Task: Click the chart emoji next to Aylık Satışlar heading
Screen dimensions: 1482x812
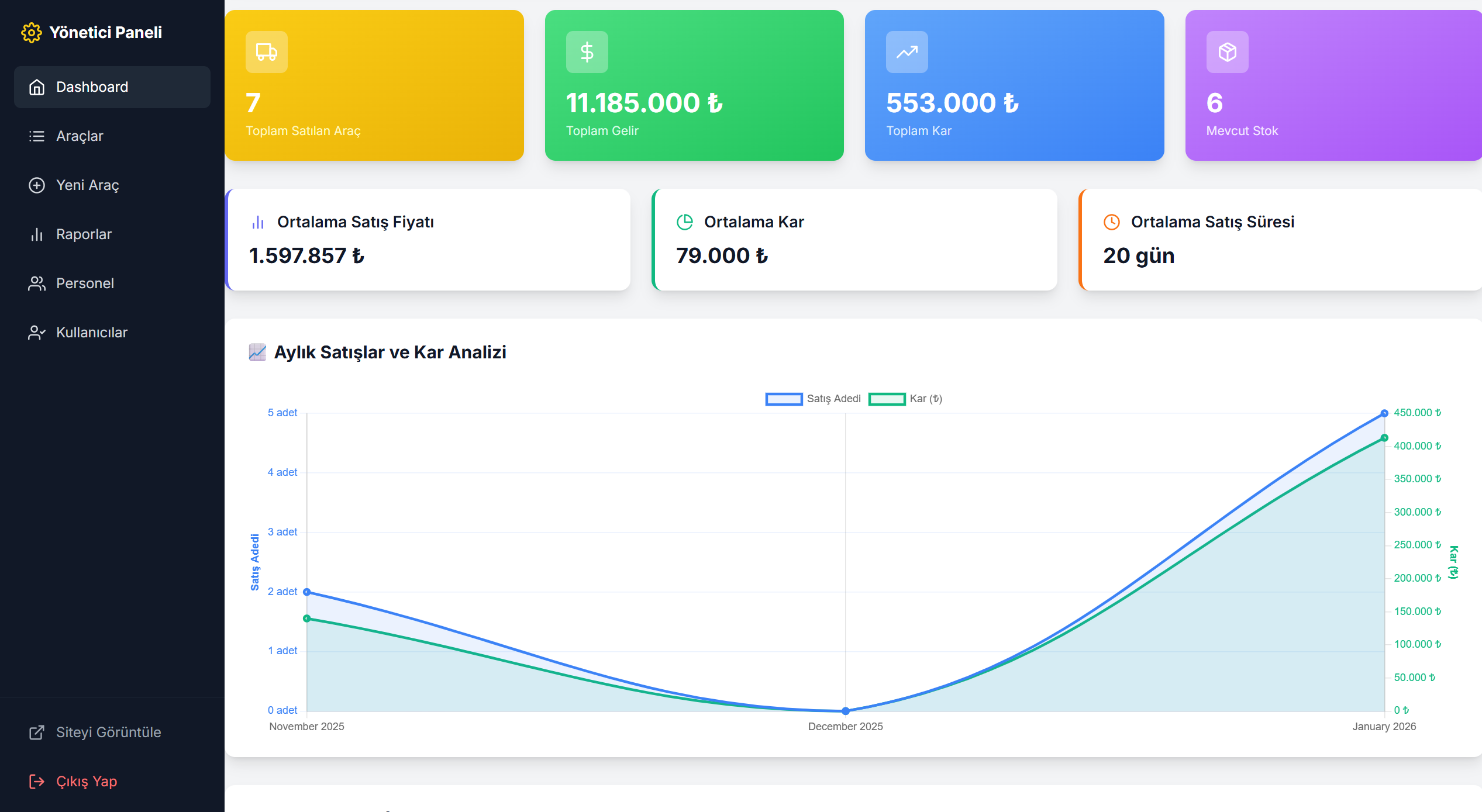Action: [x=257, y=352]
